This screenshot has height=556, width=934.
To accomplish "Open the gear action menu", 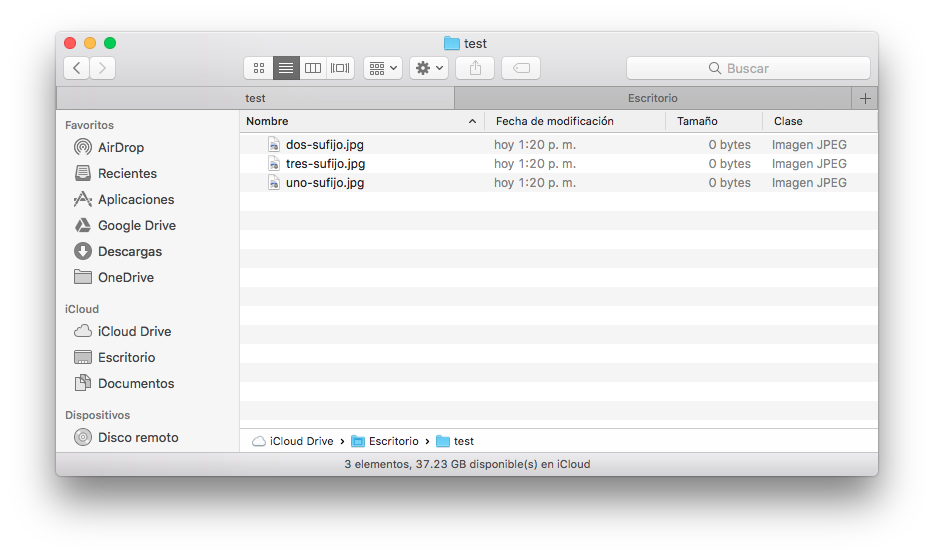I will 429,68.
